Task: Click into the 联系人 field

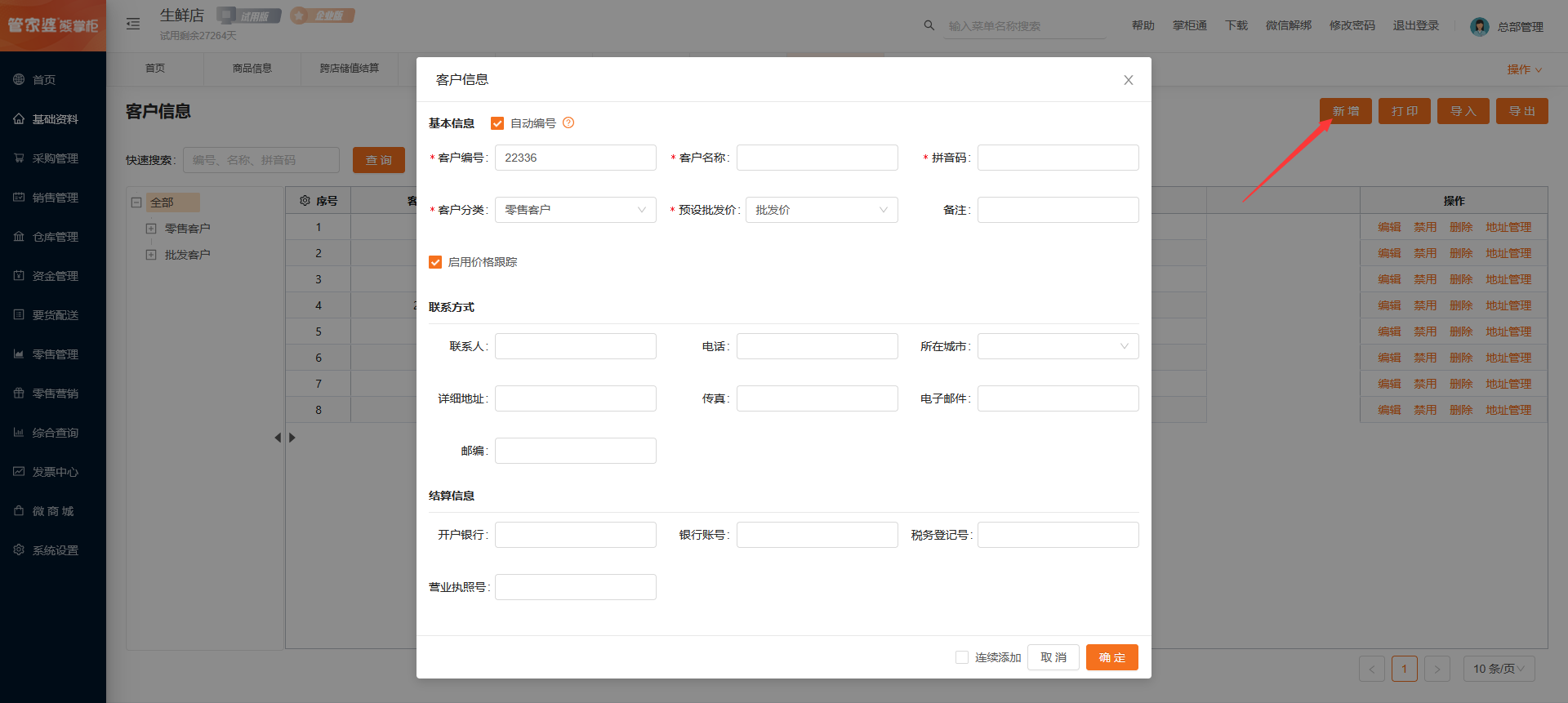Action: pos(576,346)
